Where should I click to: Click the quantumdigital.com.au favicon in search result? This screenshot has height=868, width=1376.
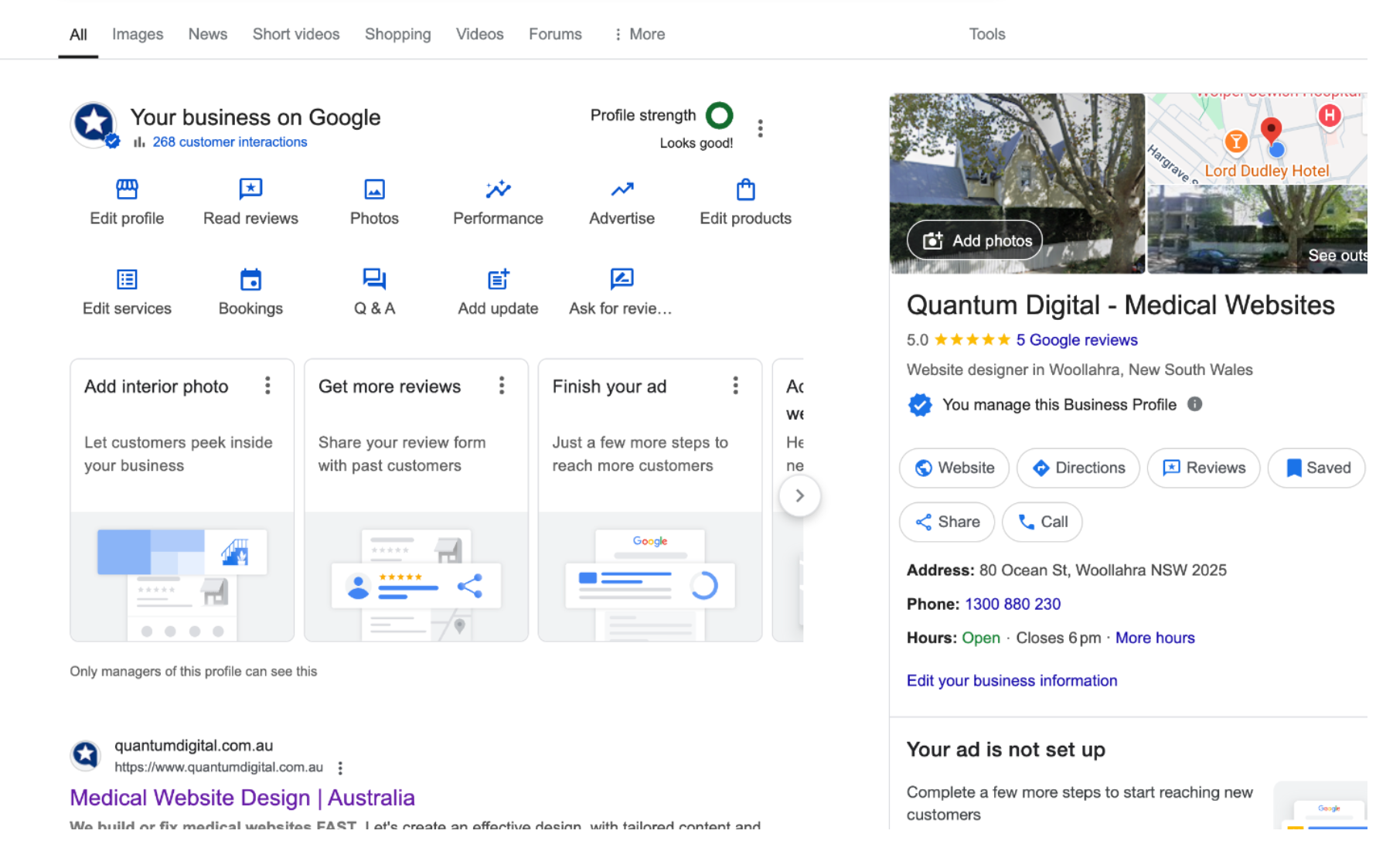coord(85,755)
